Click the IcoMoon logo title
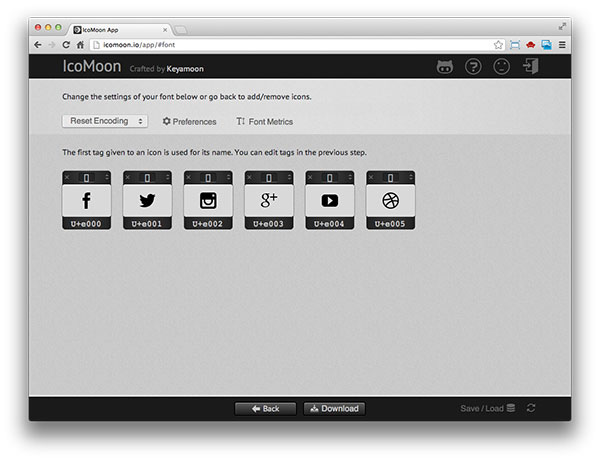Screen dimensions: 600x461 (92, 66)
